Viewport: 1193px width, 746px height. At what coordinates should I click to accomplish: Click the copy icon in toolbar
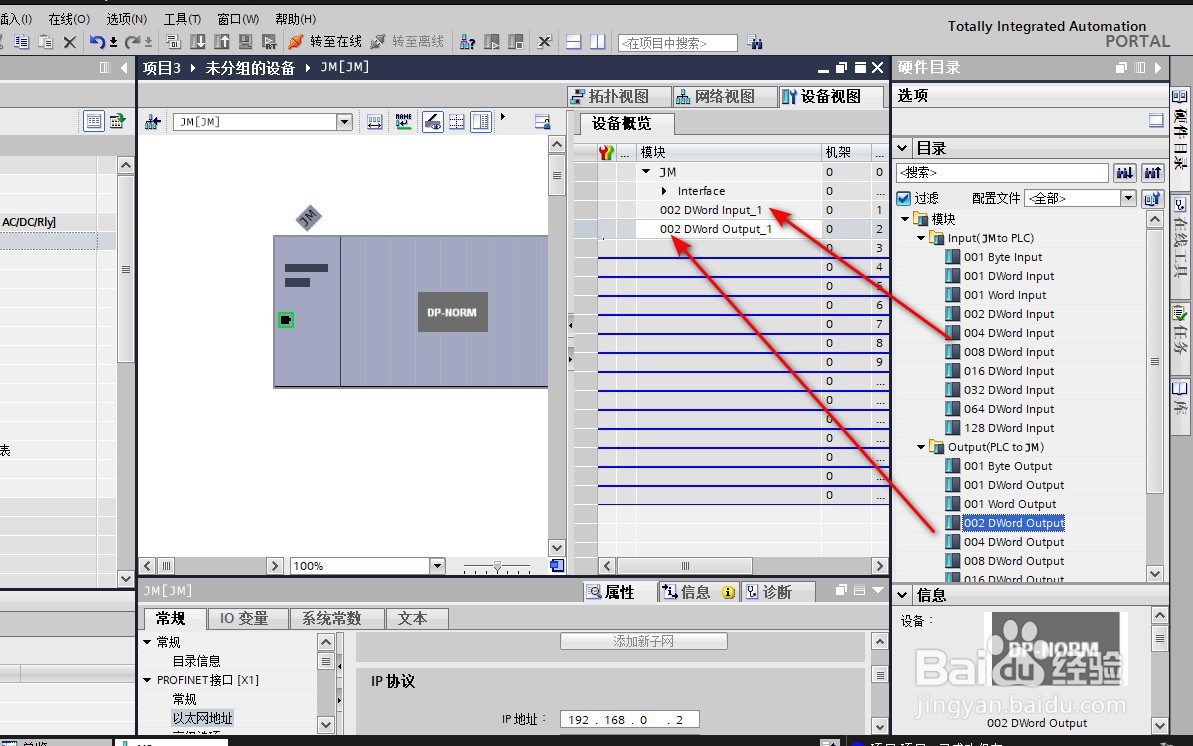(x=22, y=42)
